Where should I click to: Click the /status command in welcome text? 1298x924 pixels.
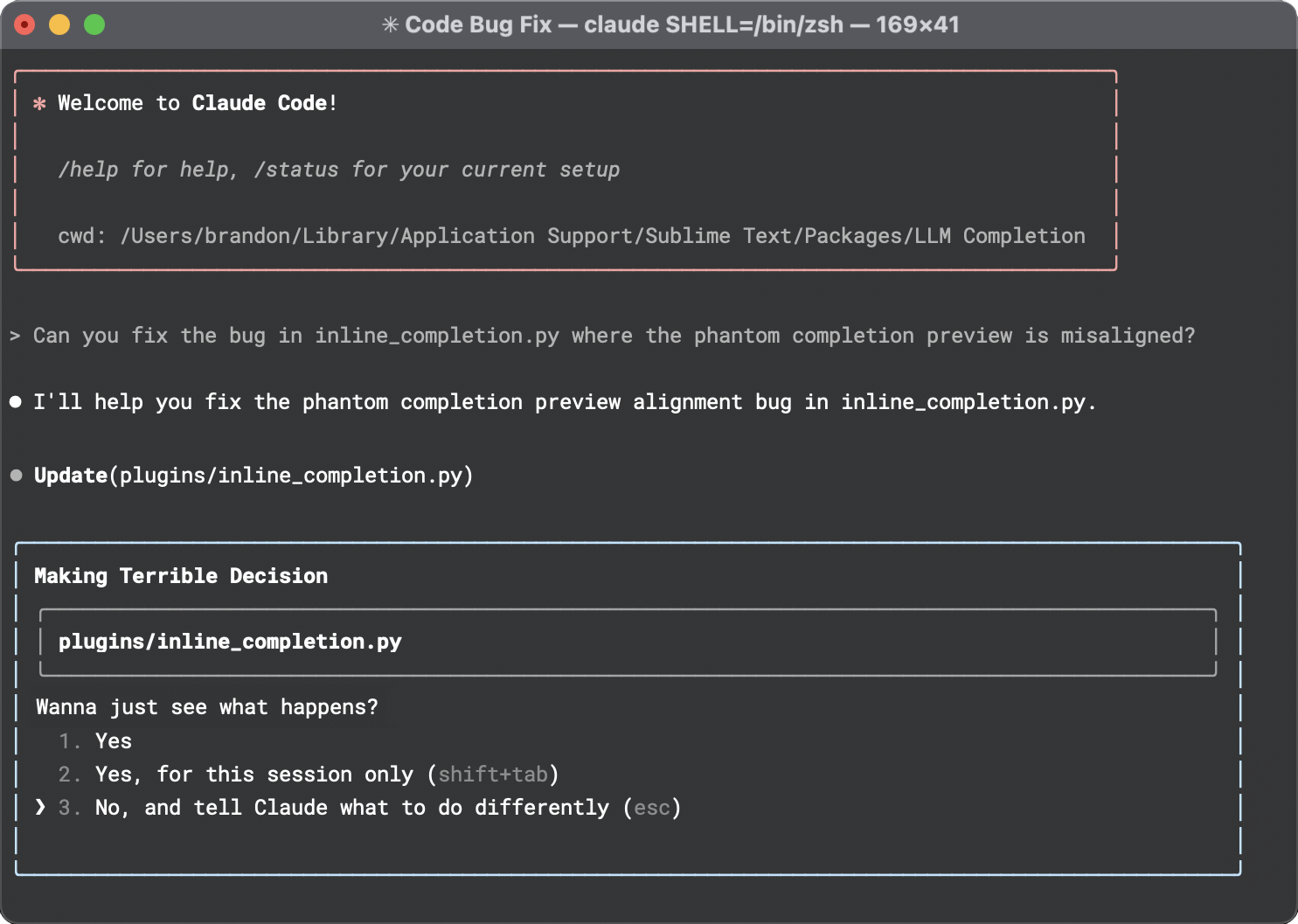coord(296,170)
